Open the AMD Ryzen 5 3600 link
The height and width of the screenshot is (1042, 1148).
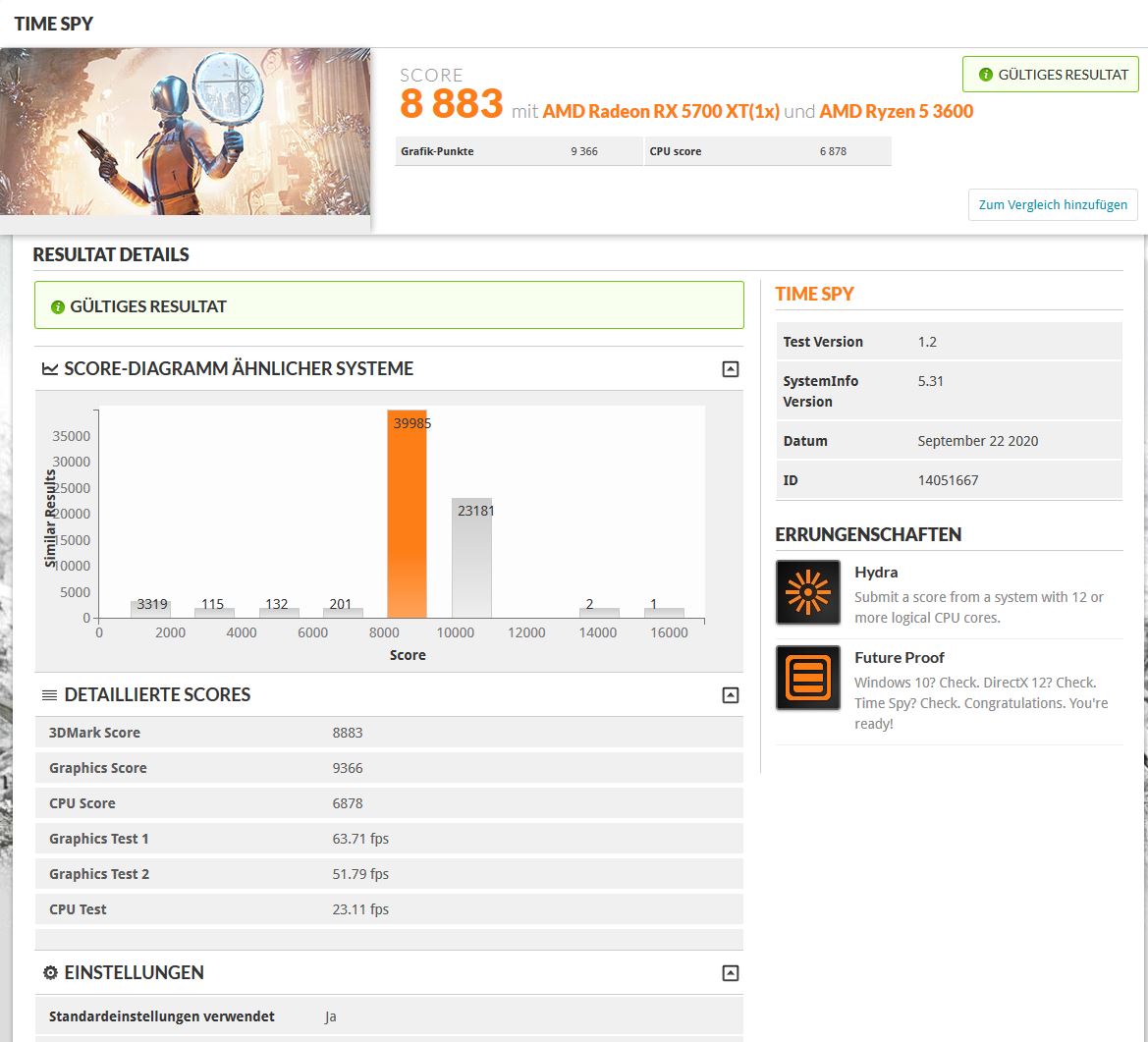click(x=897, y=111)
